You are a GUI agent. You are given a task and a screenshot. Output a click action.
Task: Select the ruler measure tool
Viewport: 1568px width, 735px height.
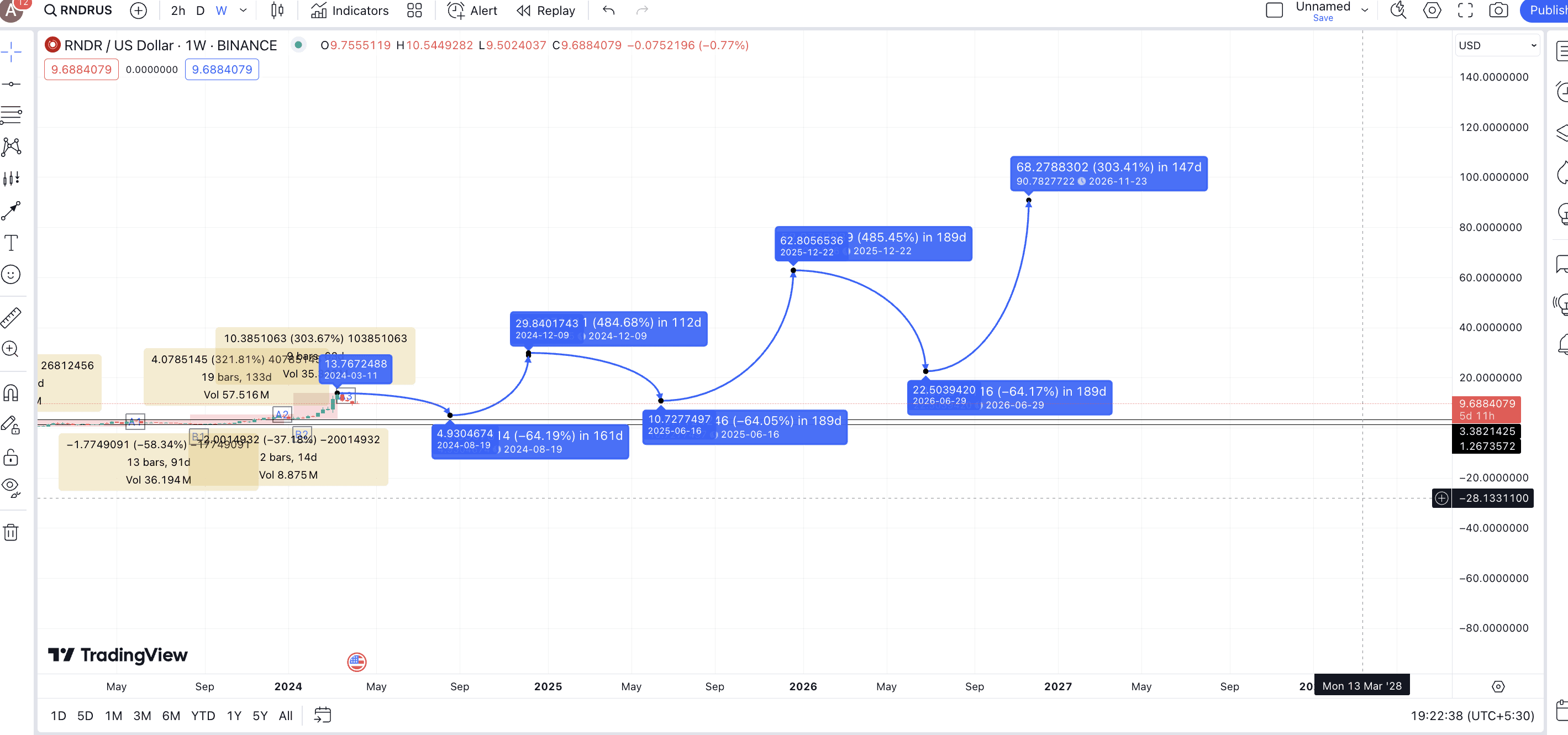pos(11,317)
